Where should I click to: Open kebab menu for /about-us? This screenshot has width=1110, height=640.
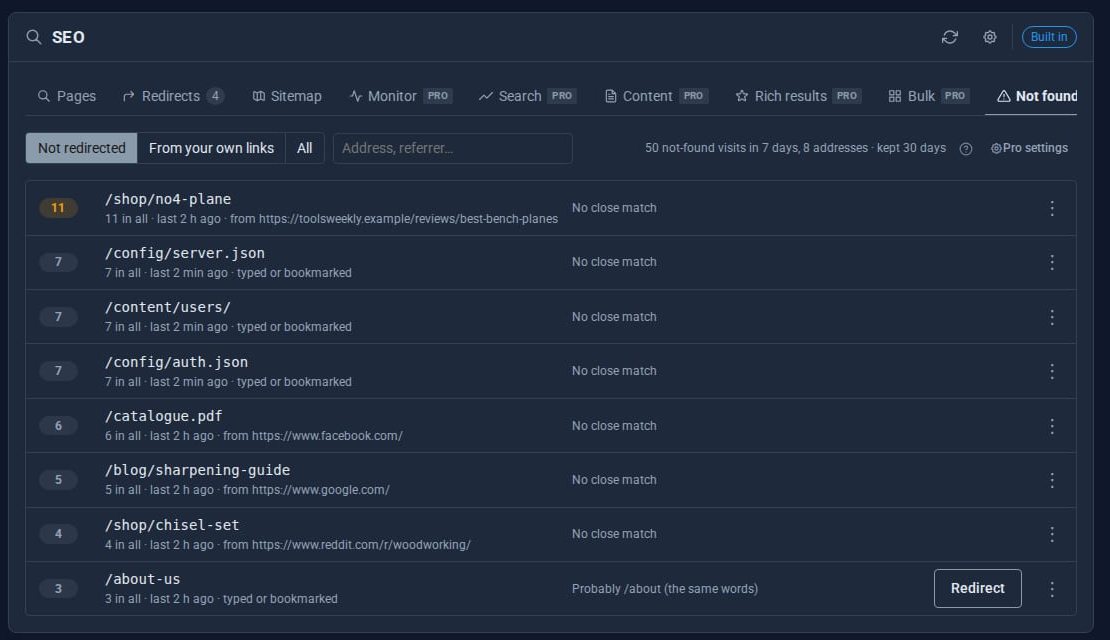pyautogui.click(x=1052, y=589)
